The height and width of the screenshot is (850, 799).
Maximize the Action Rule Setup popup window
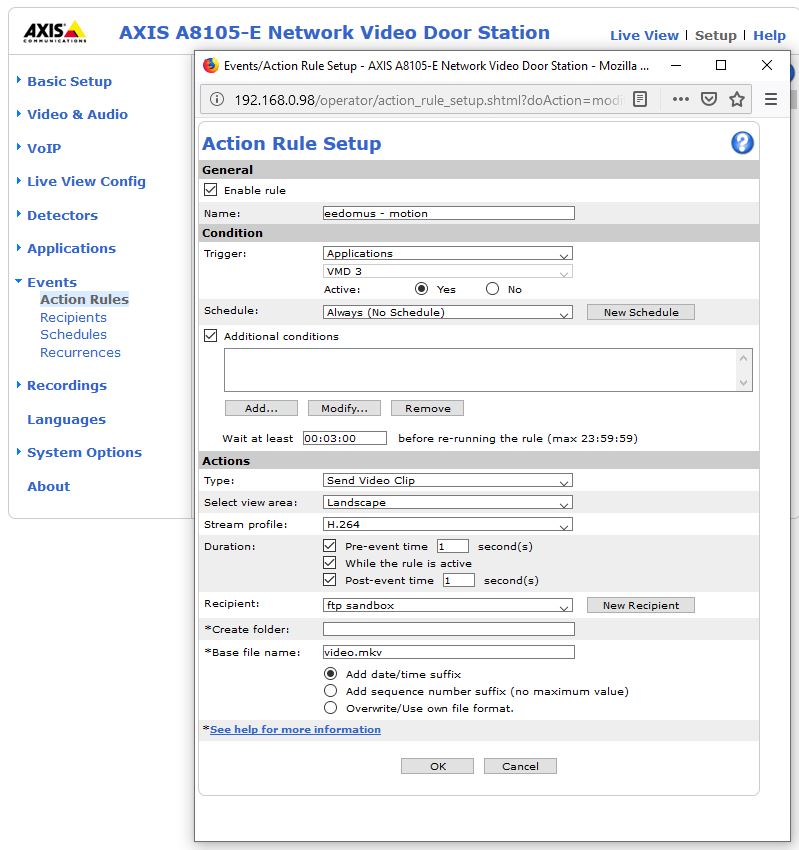(721, 65)
